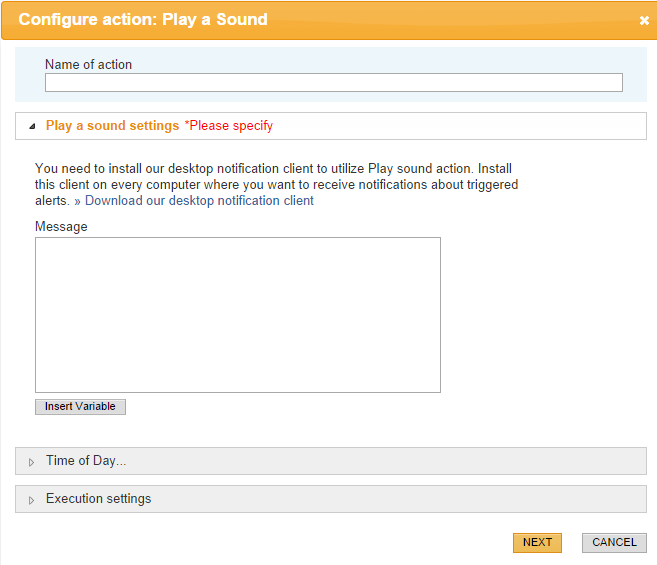The width and height of the screenshot is (657, 565).
Task: Open Download our desktop notification client link
Action: coord(199,200)
